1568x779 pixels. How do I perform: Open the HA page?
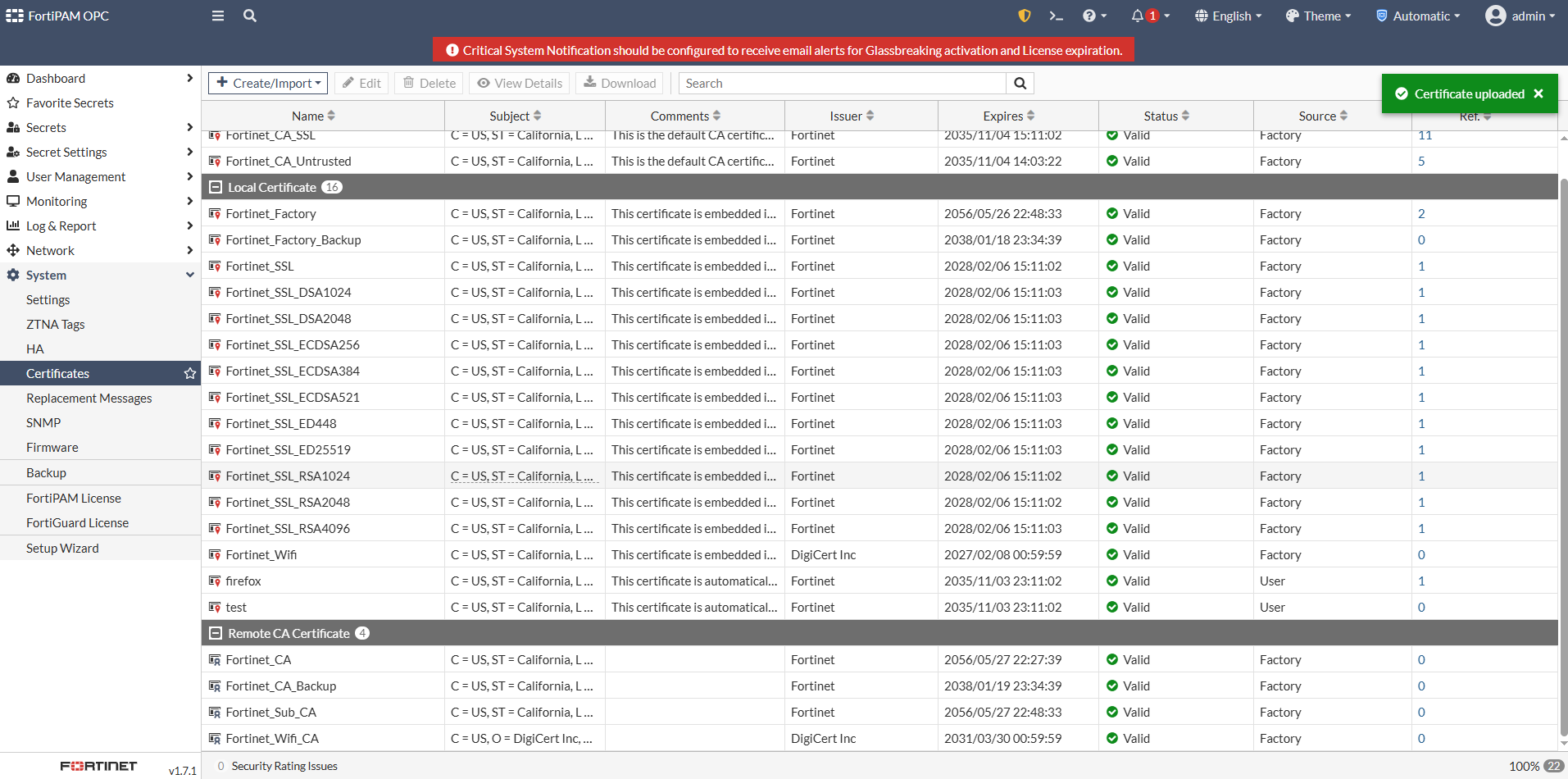(34, 348)
